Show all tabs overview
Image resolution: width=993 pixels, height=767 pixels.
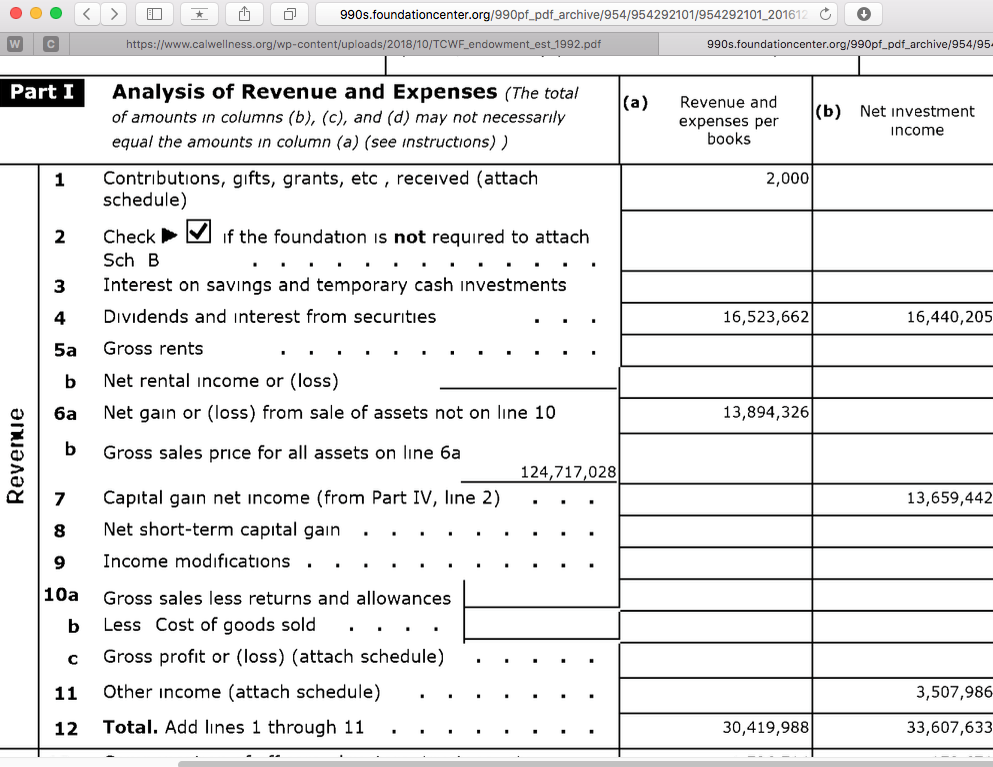[289, 14]
